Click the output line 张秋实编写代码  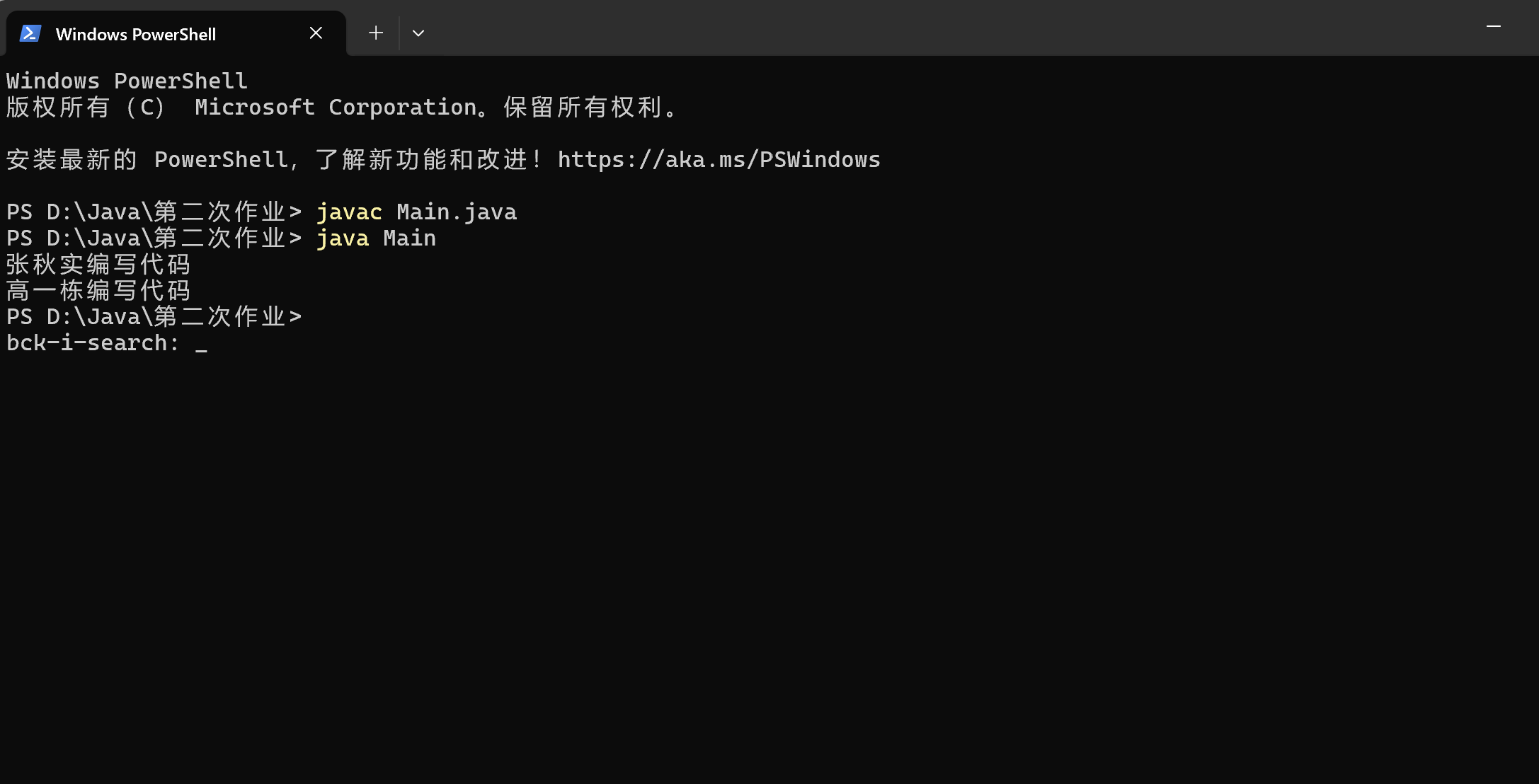coord(98,265)
